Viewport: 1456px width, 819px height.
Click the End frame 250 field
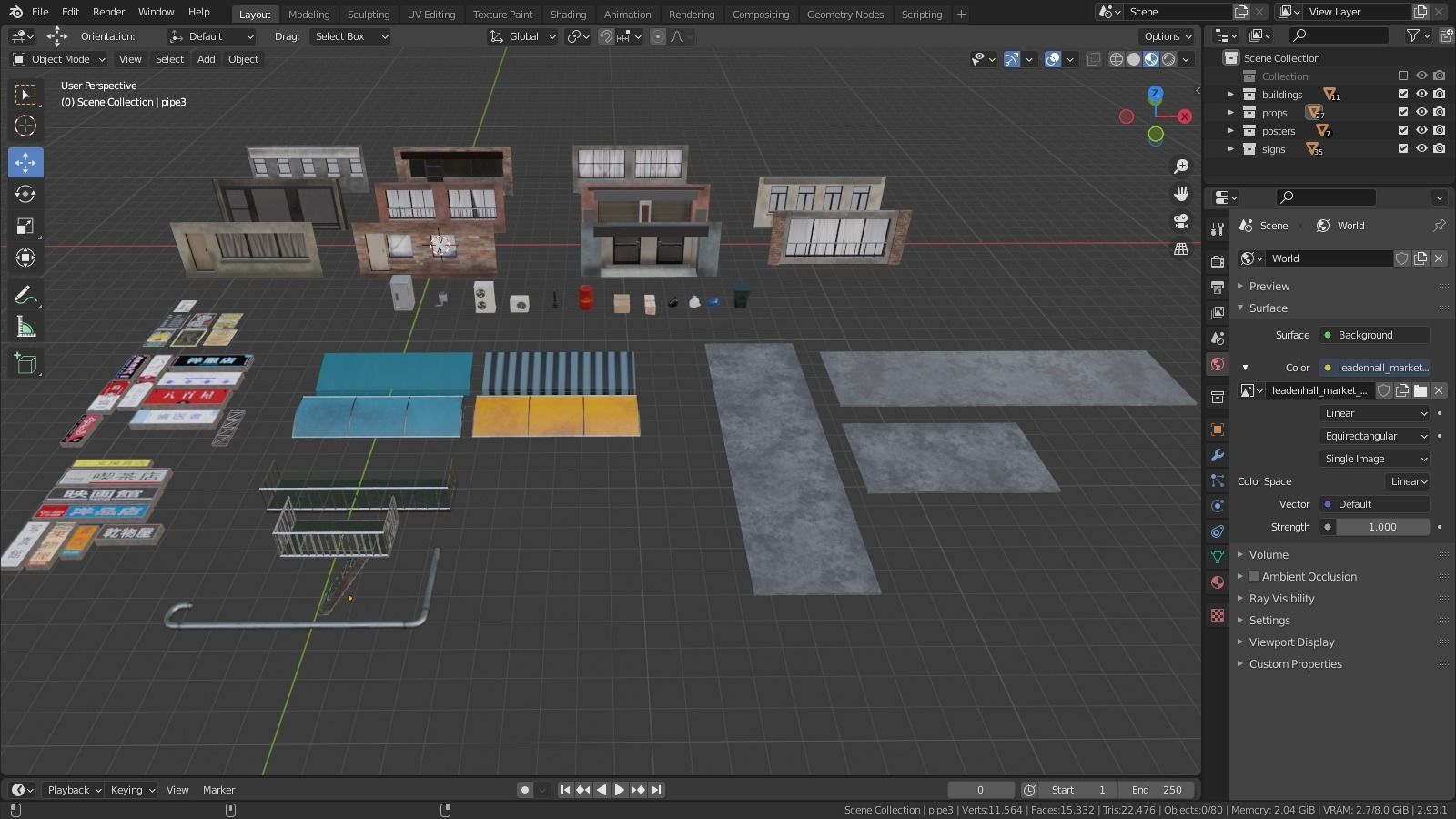[1157, 790]
